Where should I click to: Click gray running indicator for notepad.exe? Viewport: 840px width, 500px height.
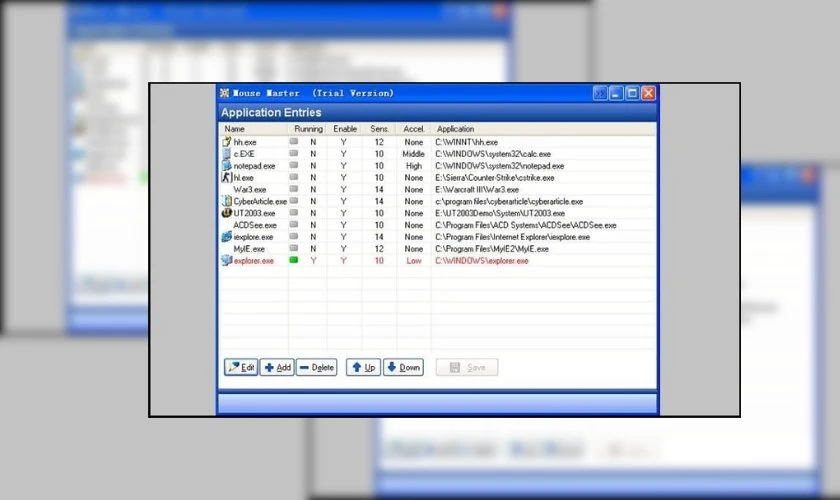pyautogui.click(x=294, y=165)
